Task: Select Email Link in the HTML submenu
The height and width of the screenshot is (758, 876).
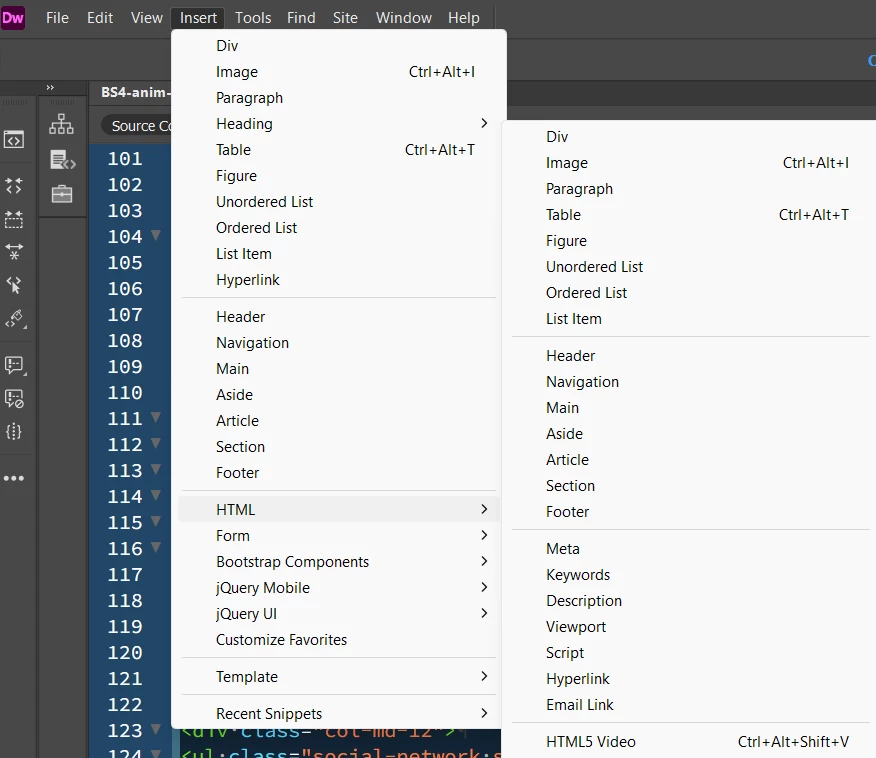Action: [x=691, y=705]
